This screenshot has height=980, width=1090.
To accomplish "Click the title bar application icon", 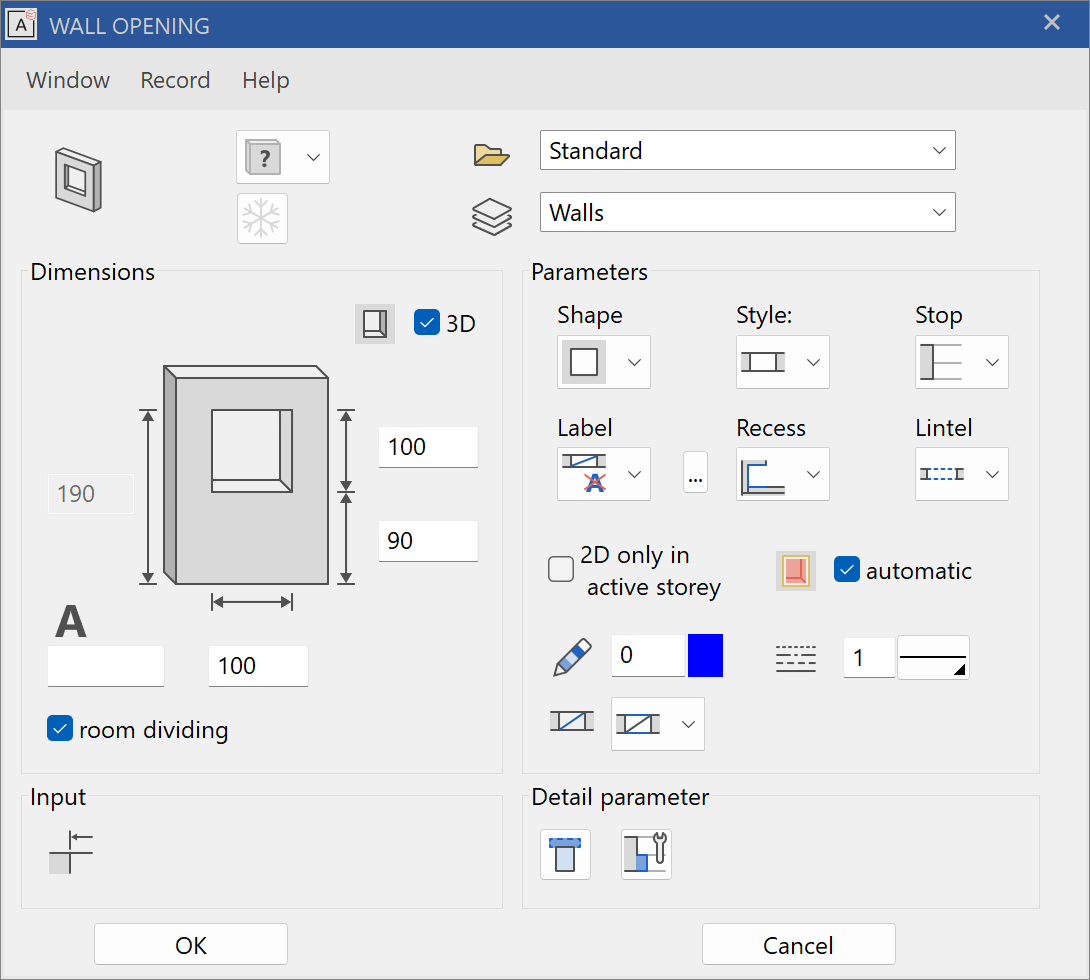I will [x=21, y=24].
